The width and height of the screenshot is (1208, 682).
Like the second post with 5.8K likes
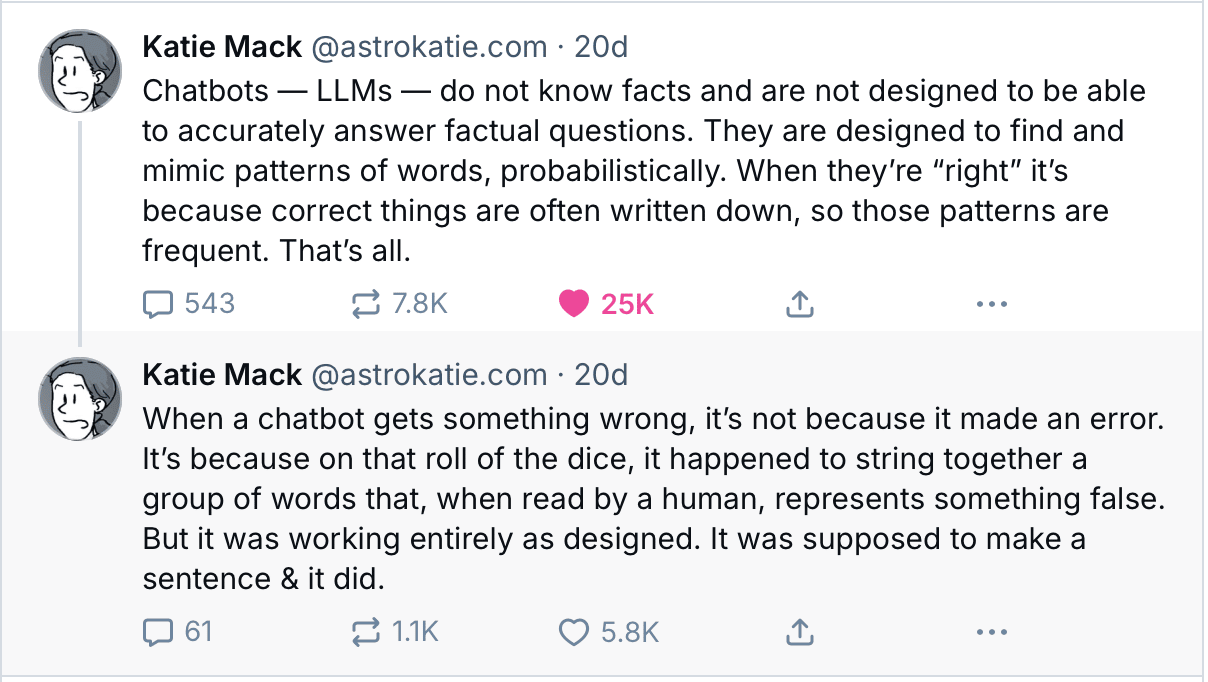(608, 631)
